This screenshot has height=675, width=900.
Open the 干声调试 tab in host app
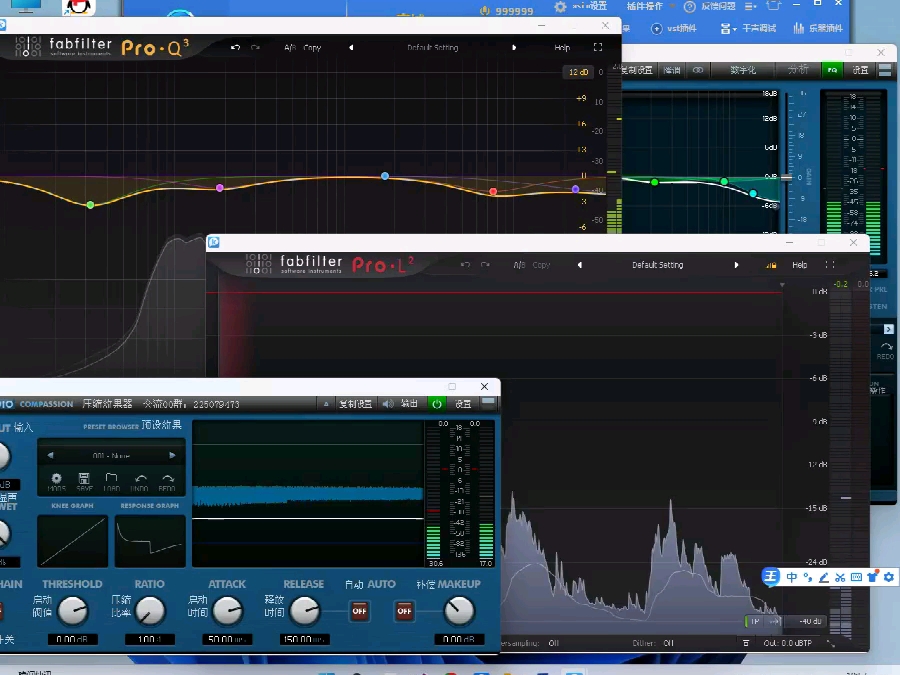(748, 28)
